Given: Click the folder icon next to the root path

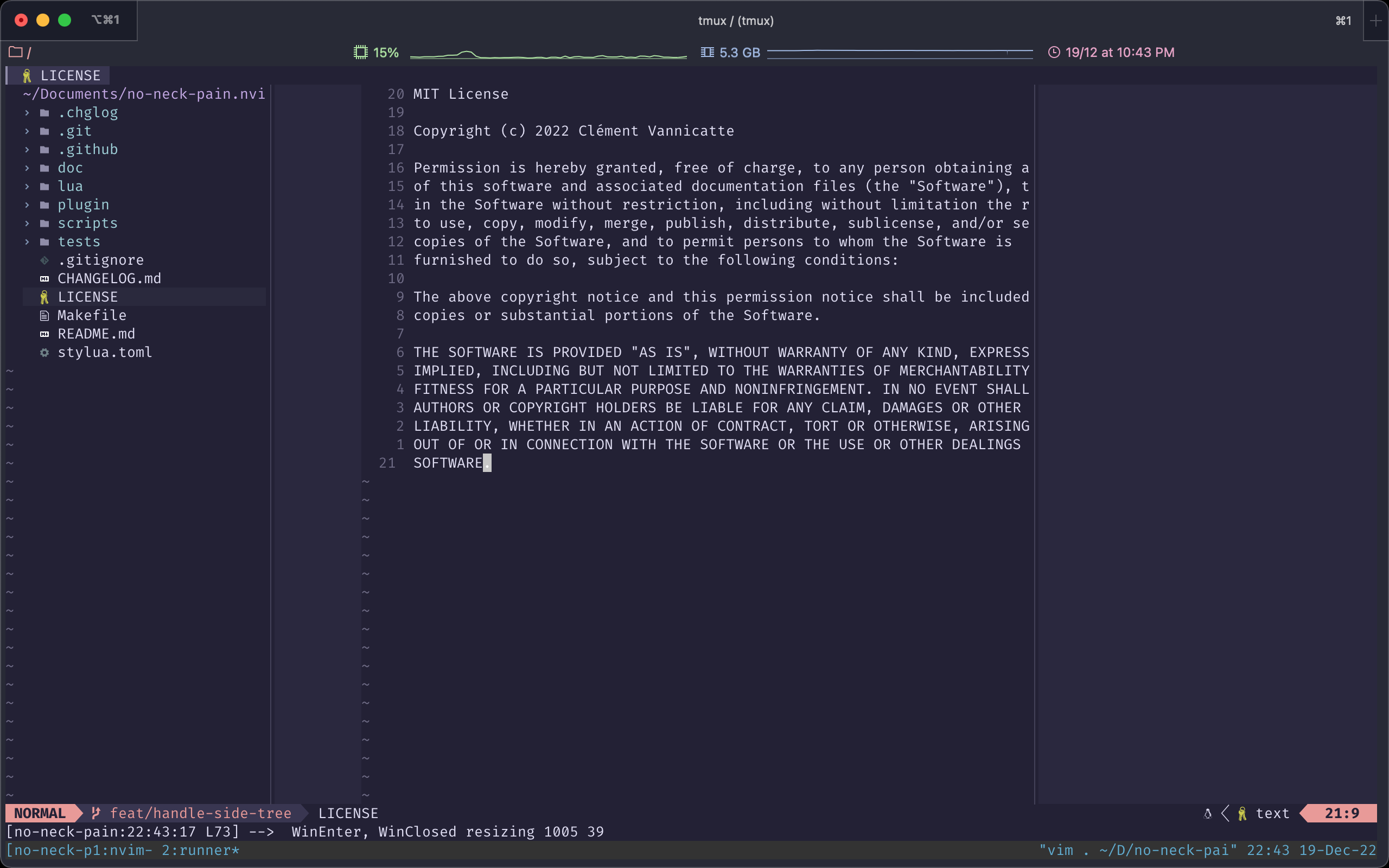Looking at the screenshot, I should pyautogui.click(x=17, y=52).
